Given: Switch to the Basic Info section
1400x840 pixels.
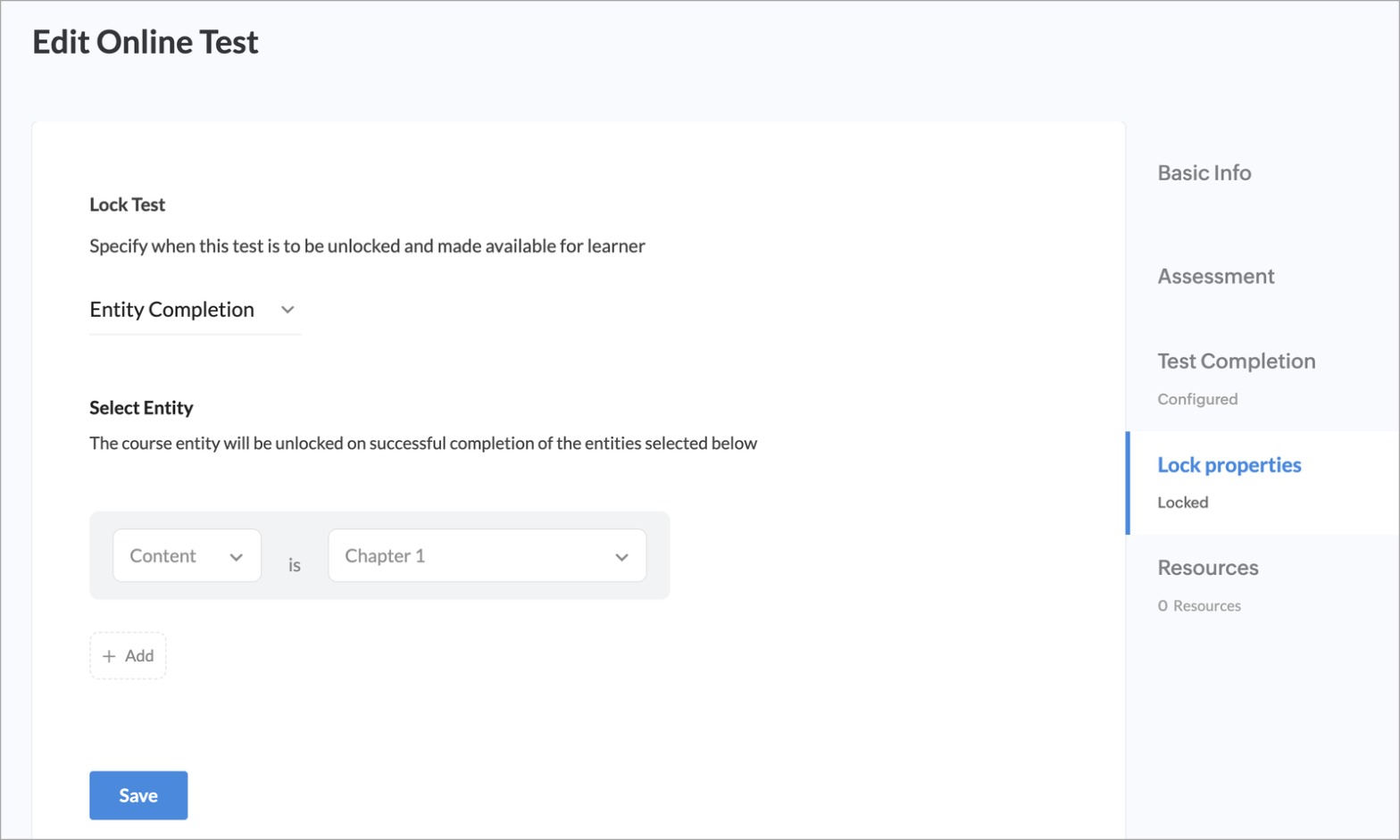Looking at the screenshot, I should 1204,173.
